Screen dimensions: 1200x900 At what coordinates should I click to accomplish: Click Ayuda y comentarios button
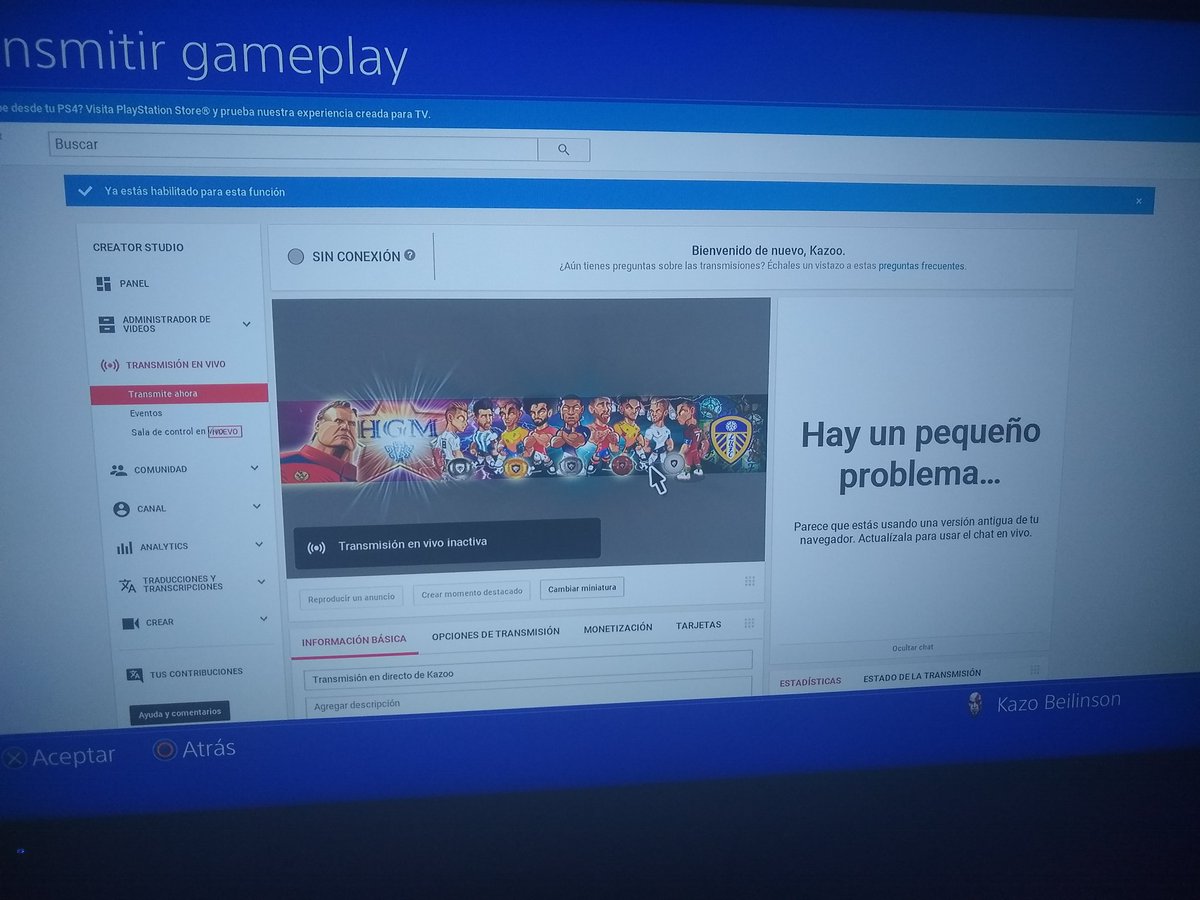pyautogui.click(x=179, y=713)
